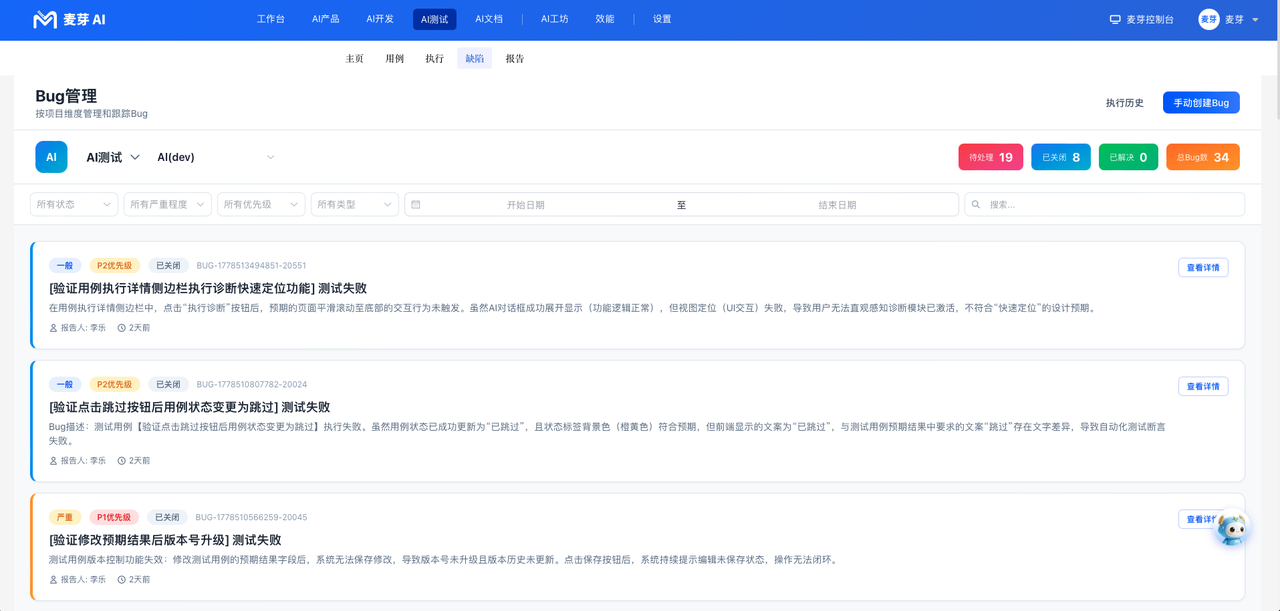Screen dimensions: 1280x611
Task: Expand the 所有状态 filter dropdown
Action: point(74,204)
